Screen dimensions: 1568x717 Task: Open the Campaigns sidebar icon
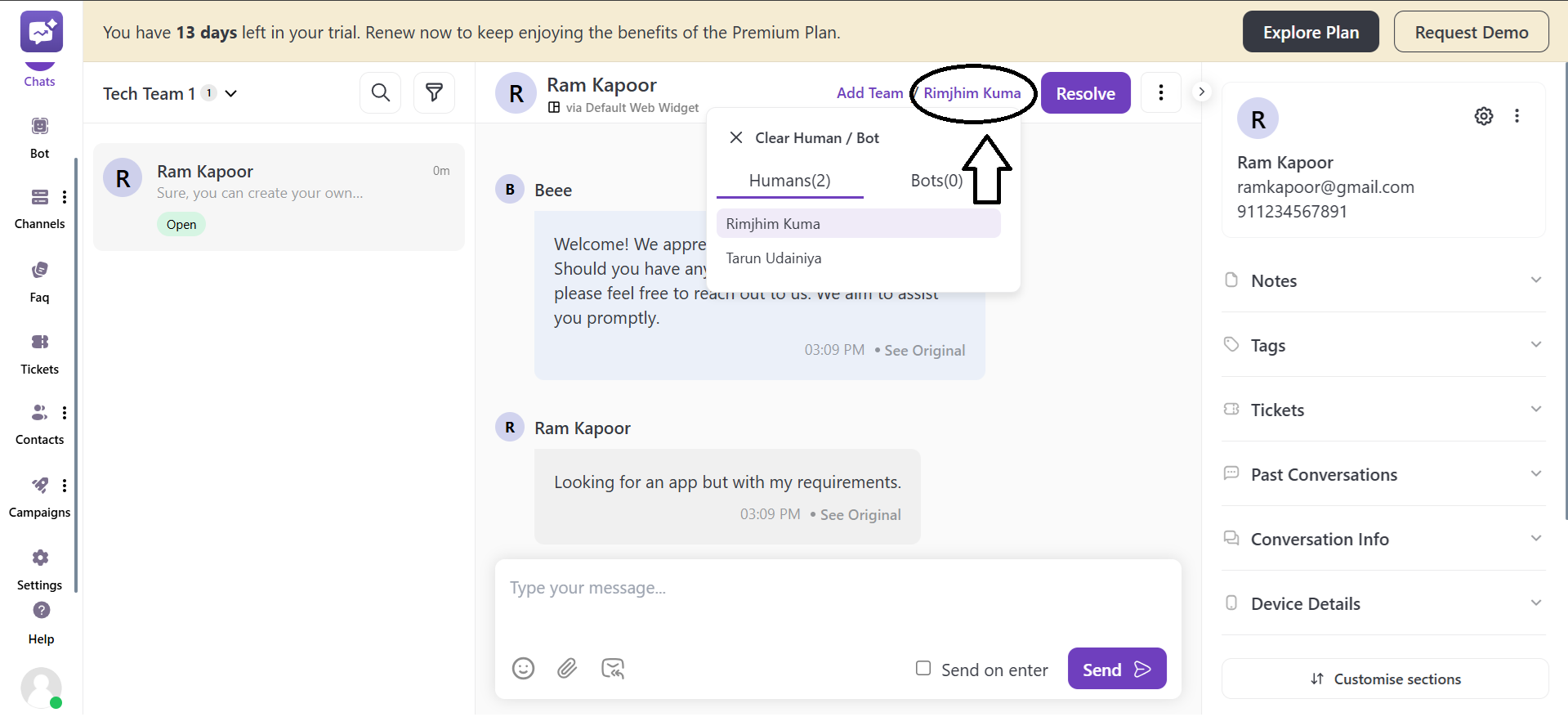39,485
